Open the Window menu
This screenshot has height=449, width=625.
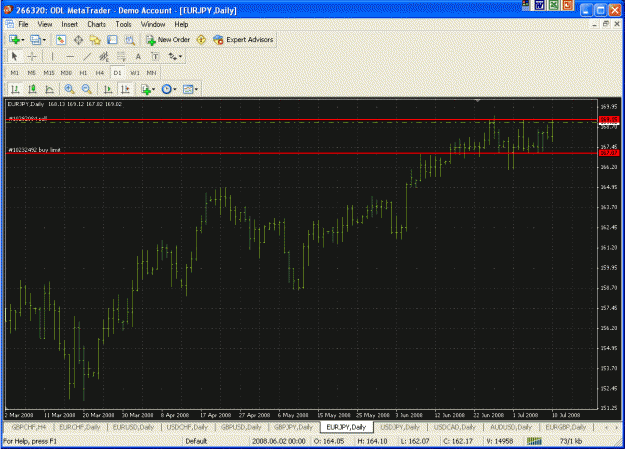pyautogui.click(x=153, y=24)
